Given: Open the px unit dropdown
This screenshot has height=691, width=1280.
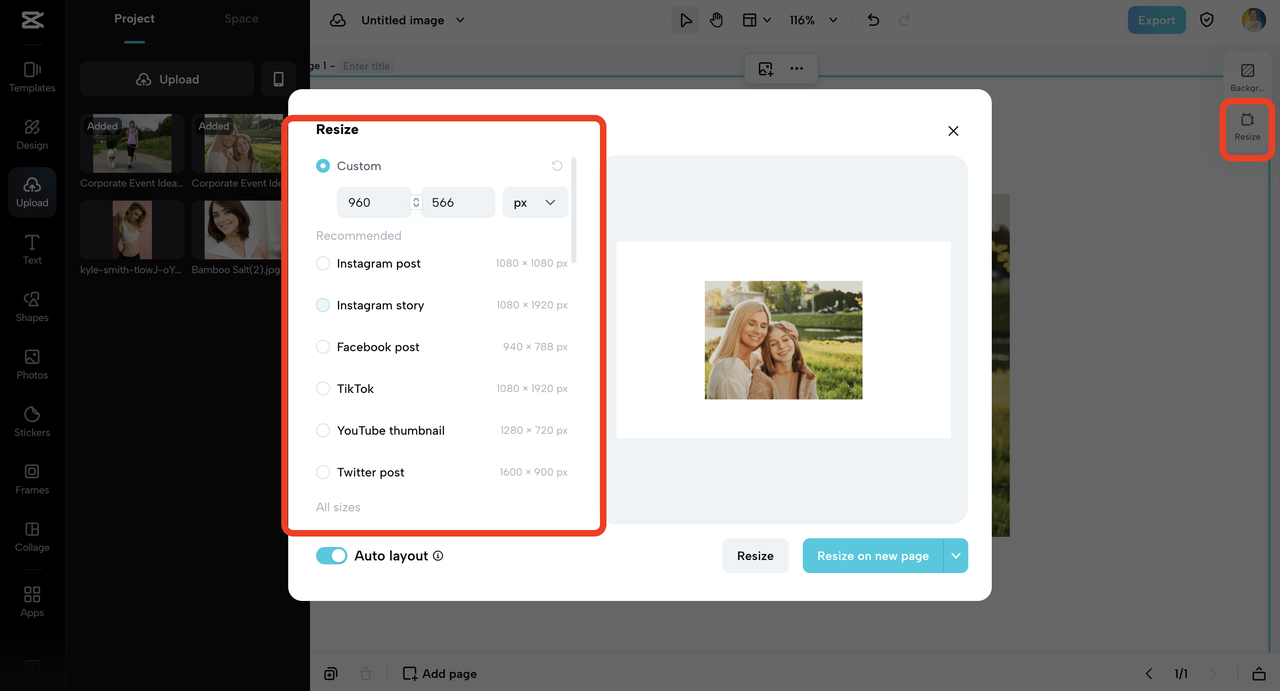Looking at the screenshot, I should pos(535,202).
